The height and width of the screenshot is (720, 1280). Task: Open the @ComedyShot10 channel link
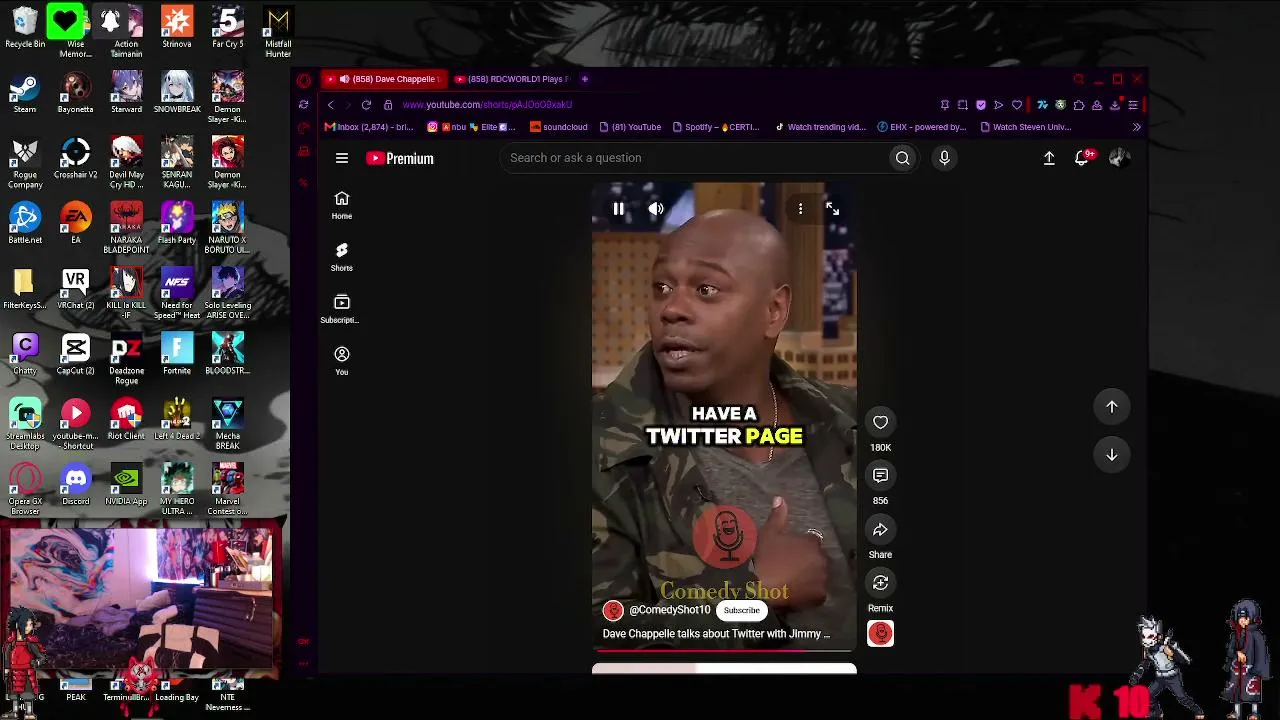click(x=669, y=610)
